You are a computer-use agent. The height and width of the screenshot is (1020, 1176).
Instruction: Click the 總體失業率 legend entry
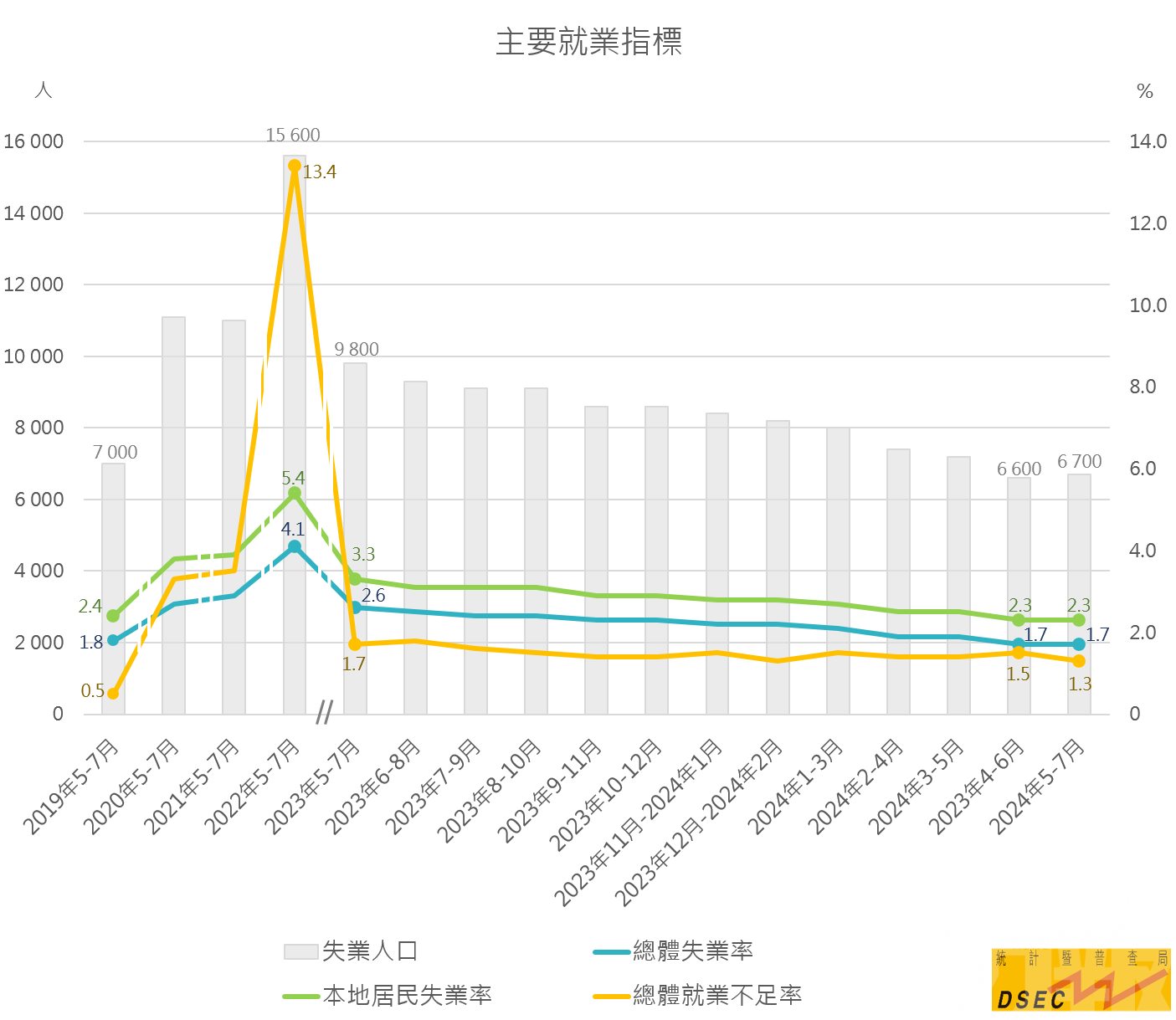tap(674, 951)
